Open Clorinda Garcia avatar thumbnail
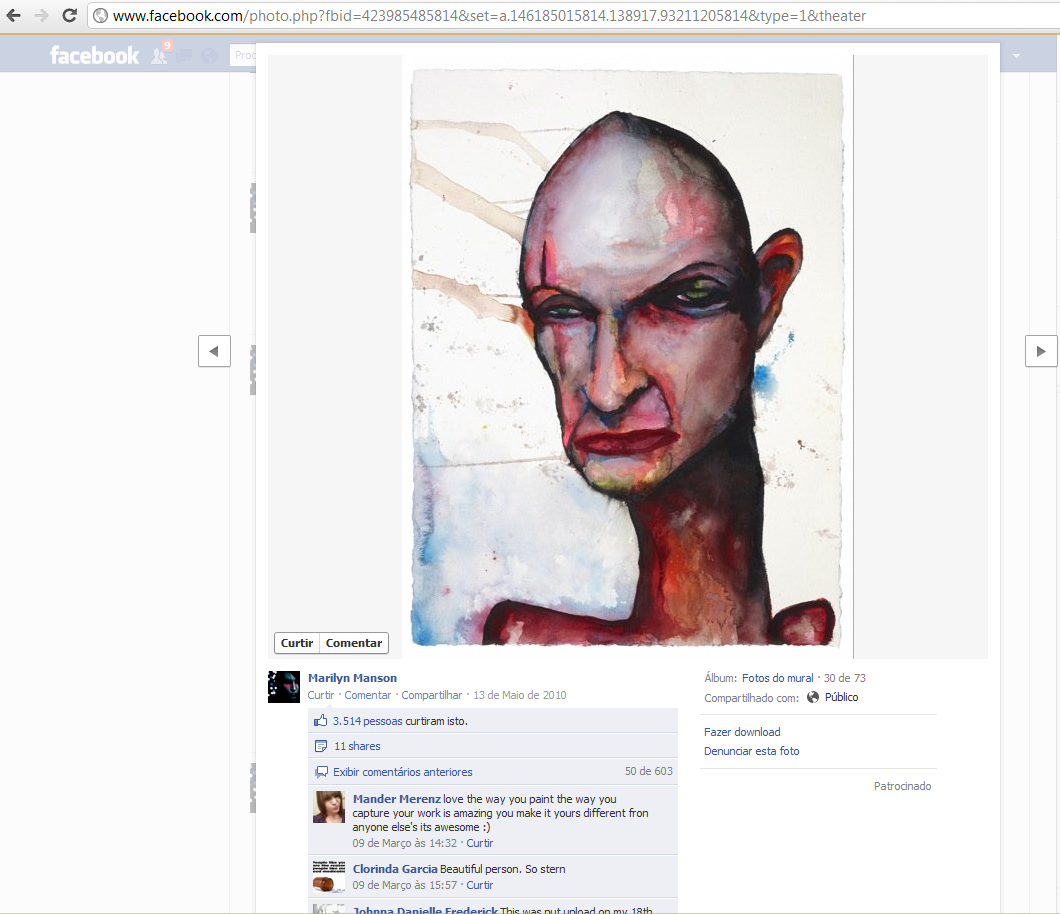 click(x=329, y=877)
